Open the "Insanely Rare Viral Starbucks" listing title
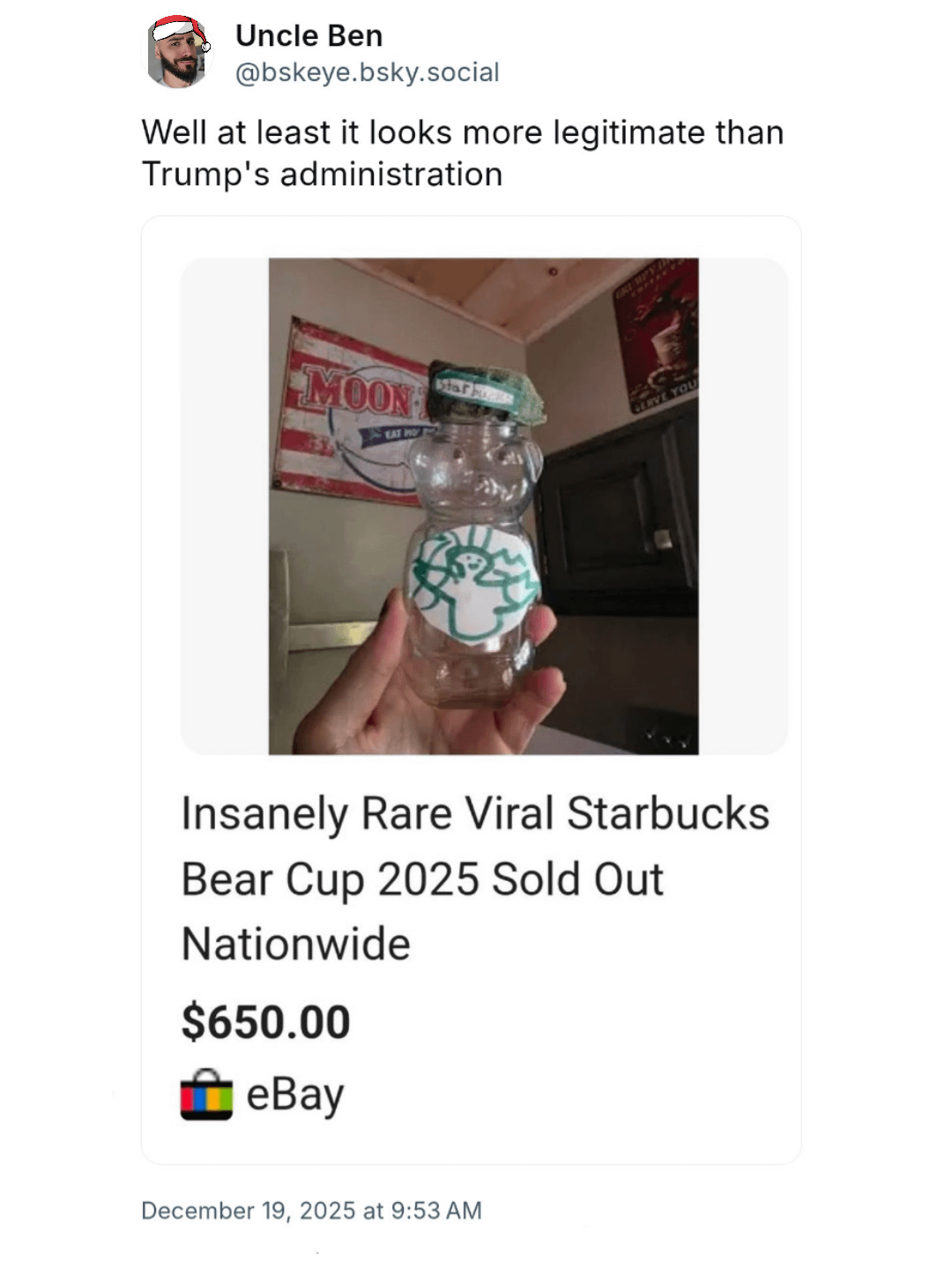This screenshot has height=1270, width=952. 475,813
